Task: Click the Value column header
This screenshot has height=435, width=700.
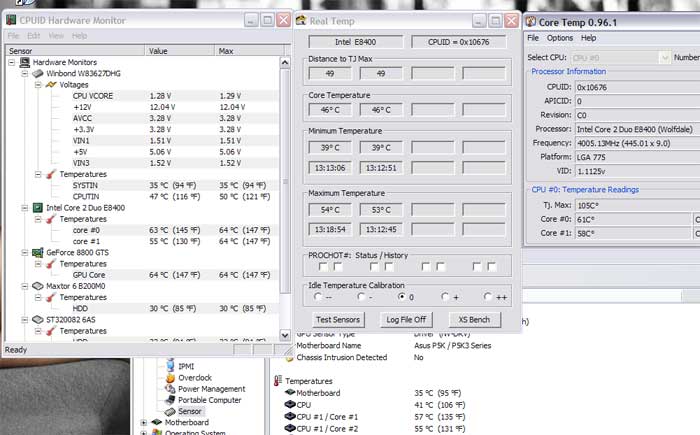Action: click(179, 50)
